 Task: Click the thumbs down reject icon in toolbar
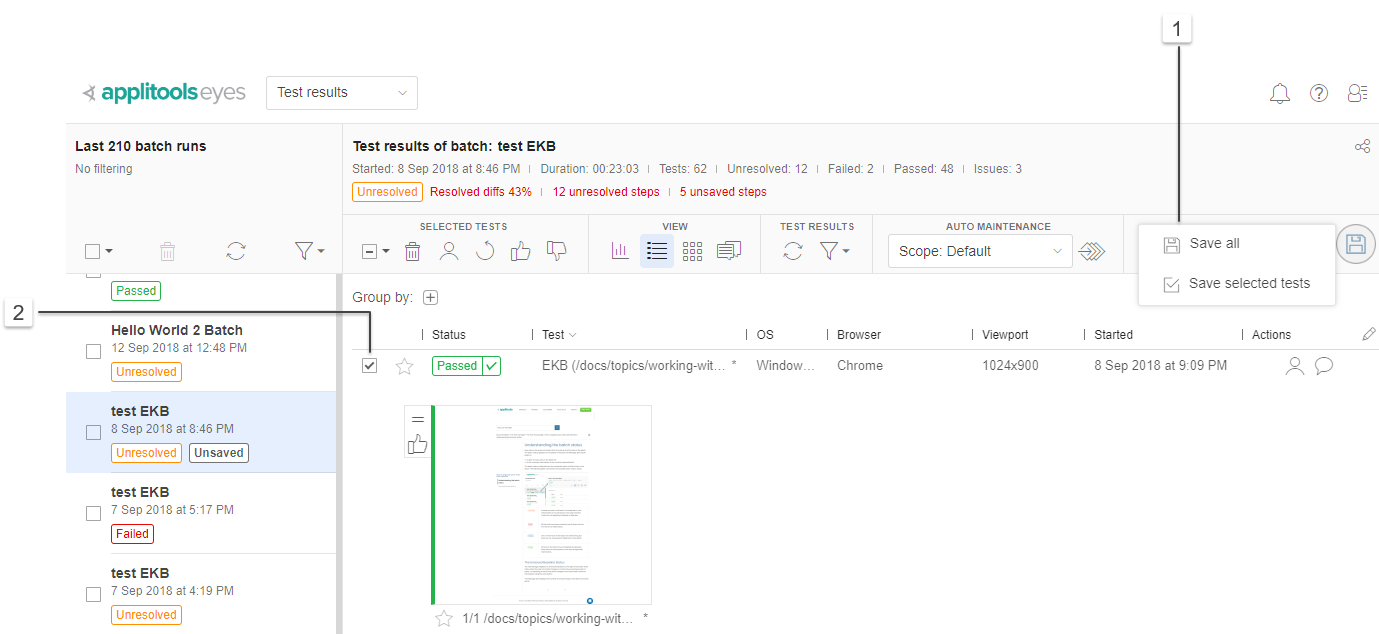point(556,251)
